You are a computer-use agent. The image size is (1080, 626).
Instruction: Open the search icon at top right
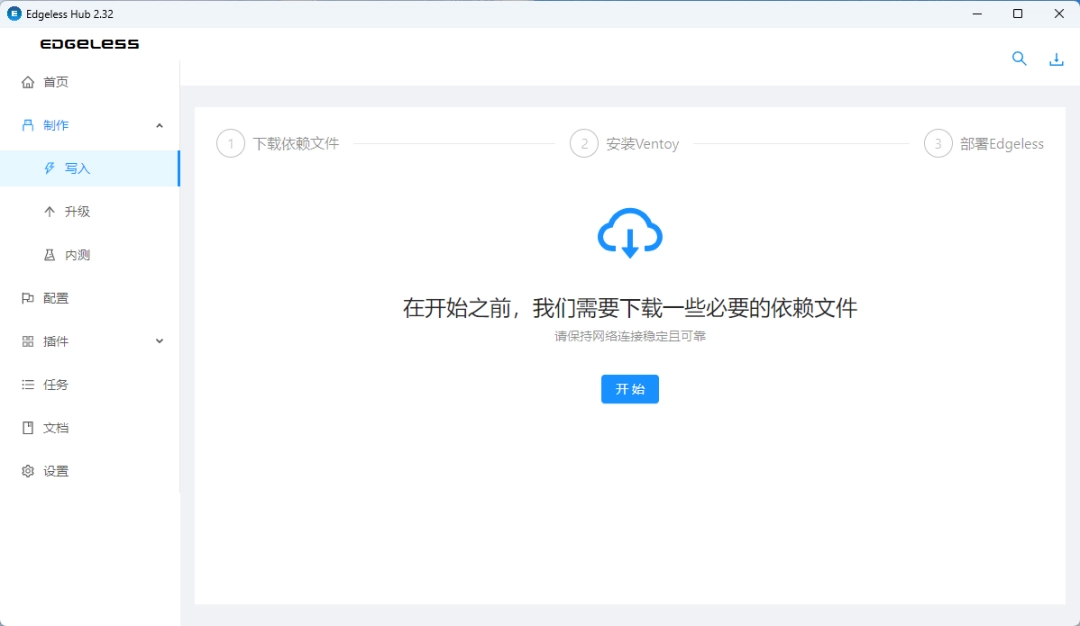point(1019,59)
